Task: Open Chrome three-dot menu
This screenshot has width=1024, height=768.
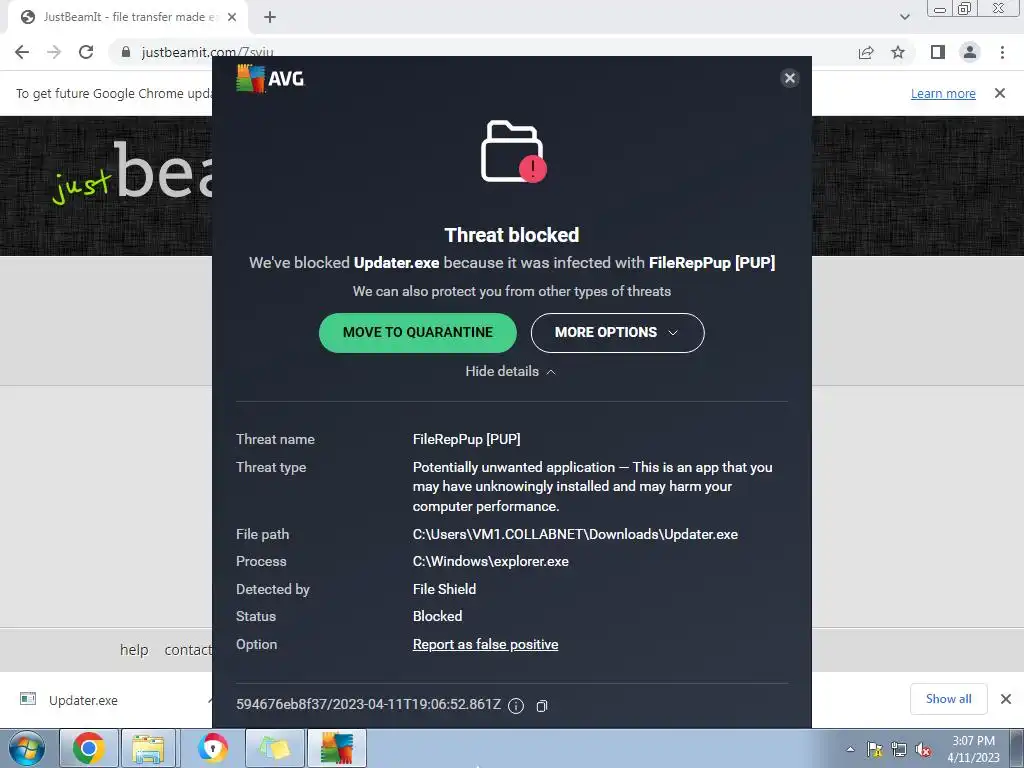Action: (1002, 52)
